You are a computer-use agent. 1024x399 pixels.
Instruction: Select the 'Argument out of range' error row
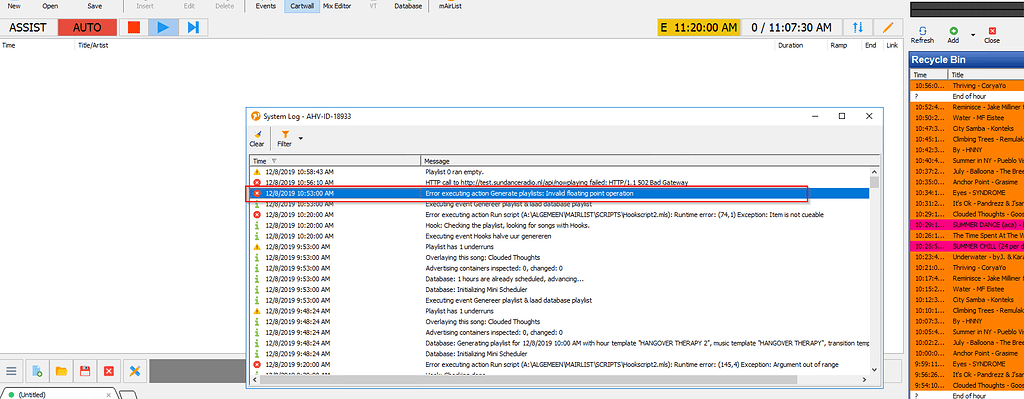560,364
